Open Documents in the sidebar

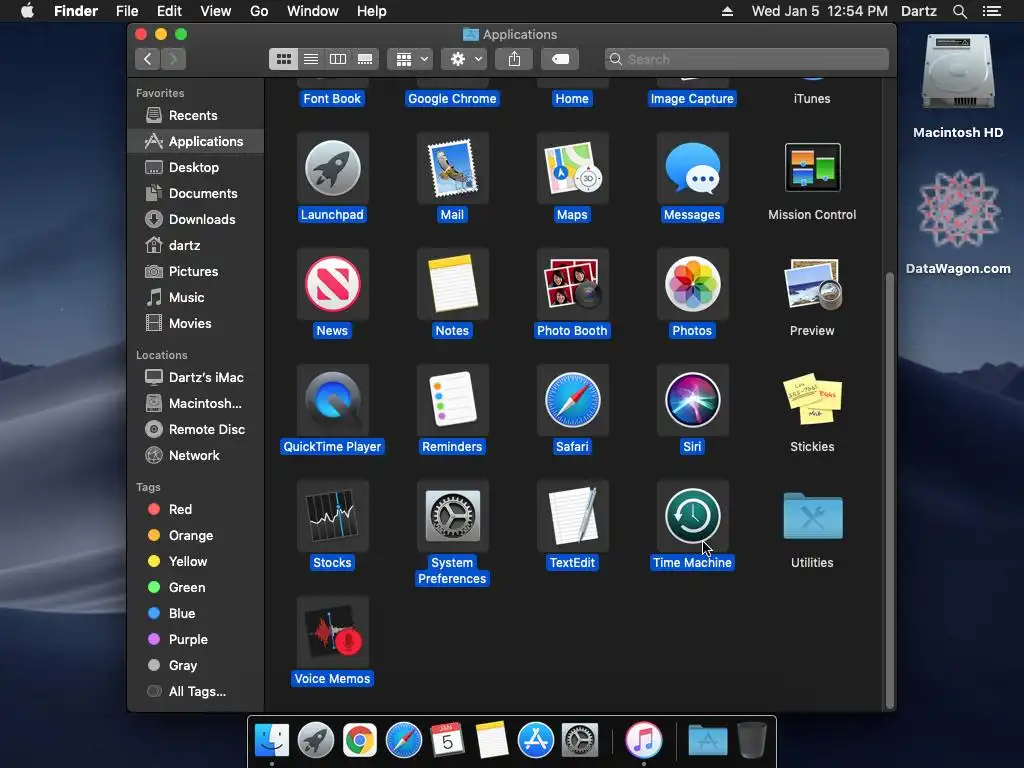pyautogui.click(x=195, y=193)
